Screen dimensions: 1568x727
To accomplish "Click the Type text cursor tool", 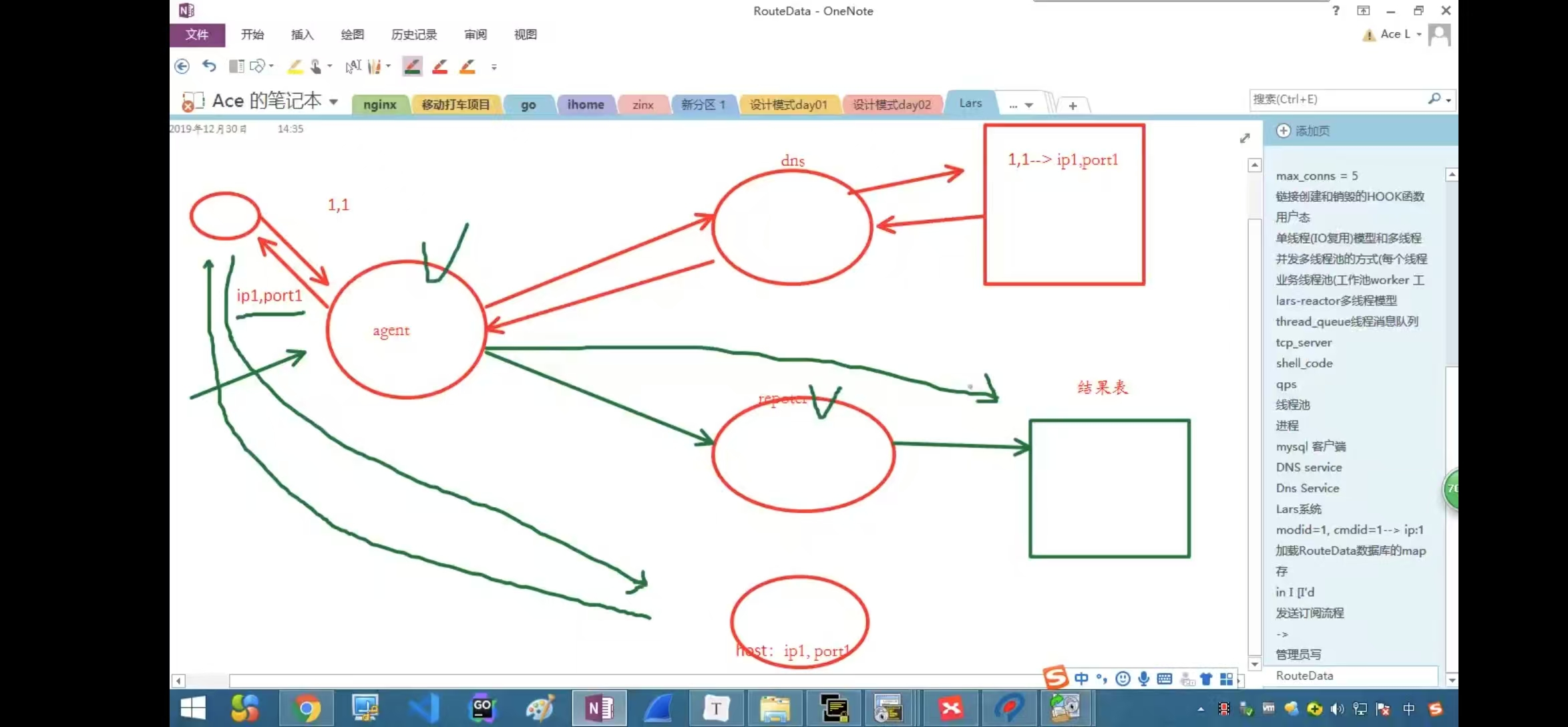I will click(x=353, y=66).
